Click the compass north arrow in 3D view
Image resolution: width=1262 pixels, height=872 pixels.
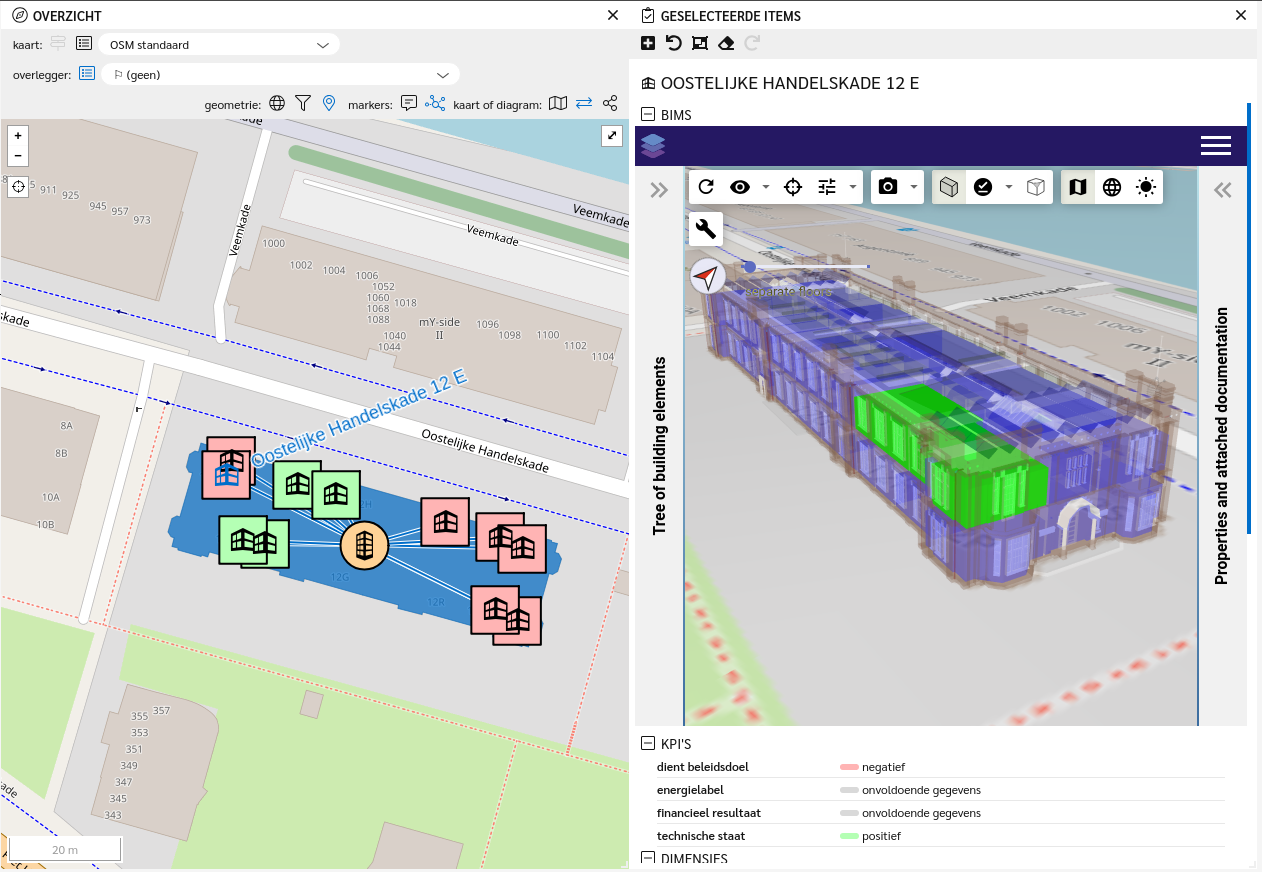point(708,276)
